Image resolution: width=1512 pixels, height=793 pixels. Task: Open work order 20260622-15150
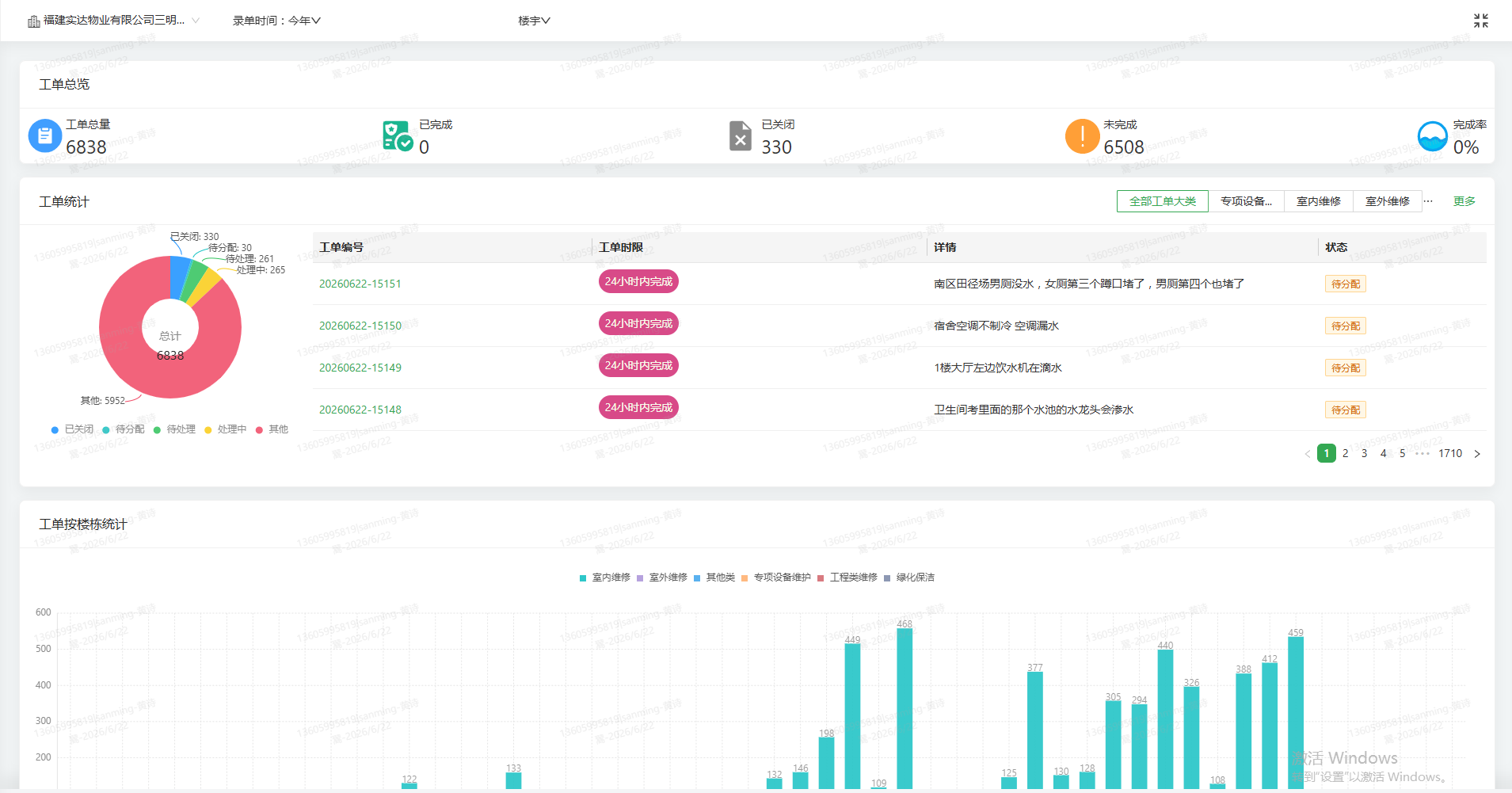[x=360, y=326]
